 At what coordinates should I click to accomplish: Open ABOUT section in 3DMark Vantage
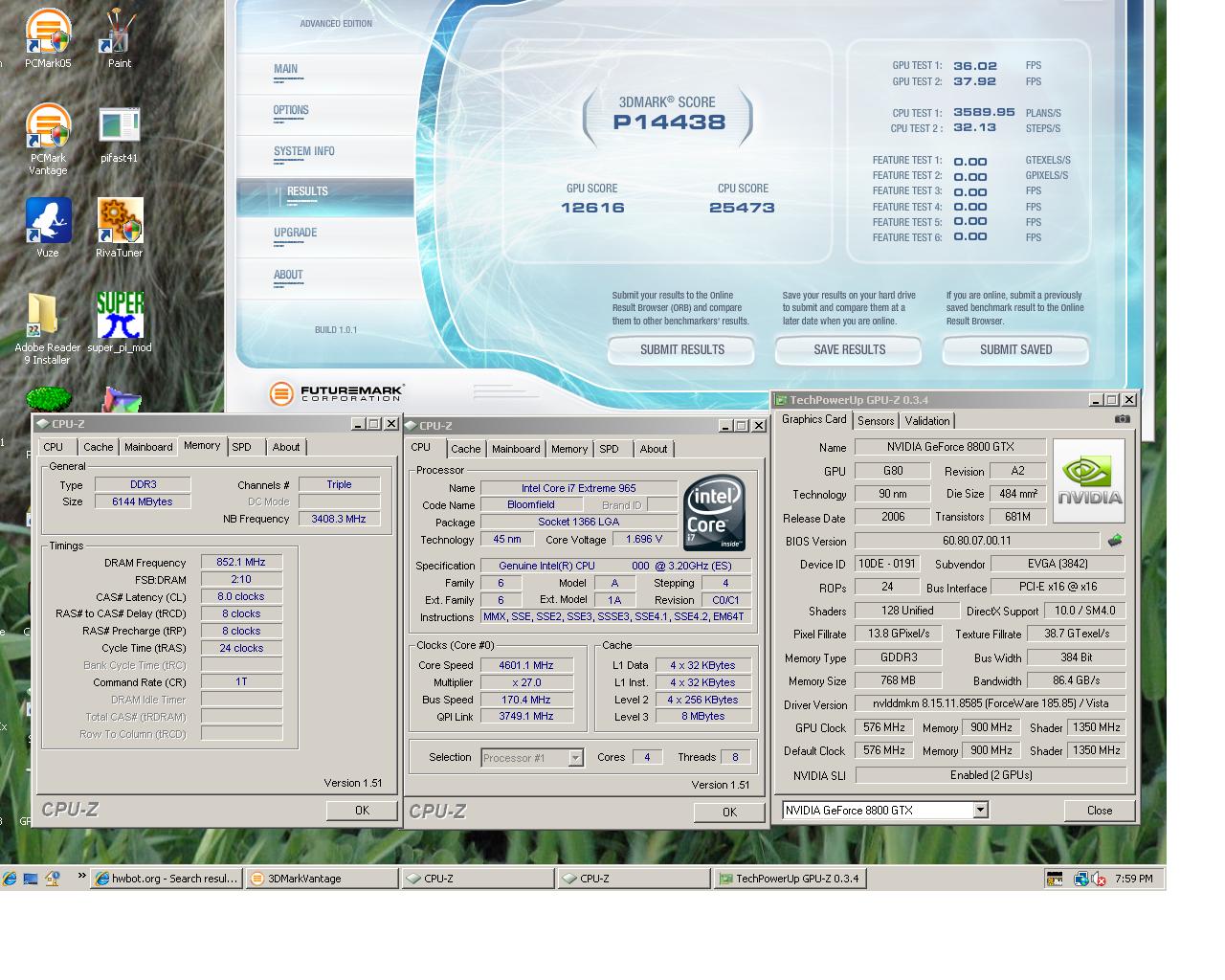325,278
